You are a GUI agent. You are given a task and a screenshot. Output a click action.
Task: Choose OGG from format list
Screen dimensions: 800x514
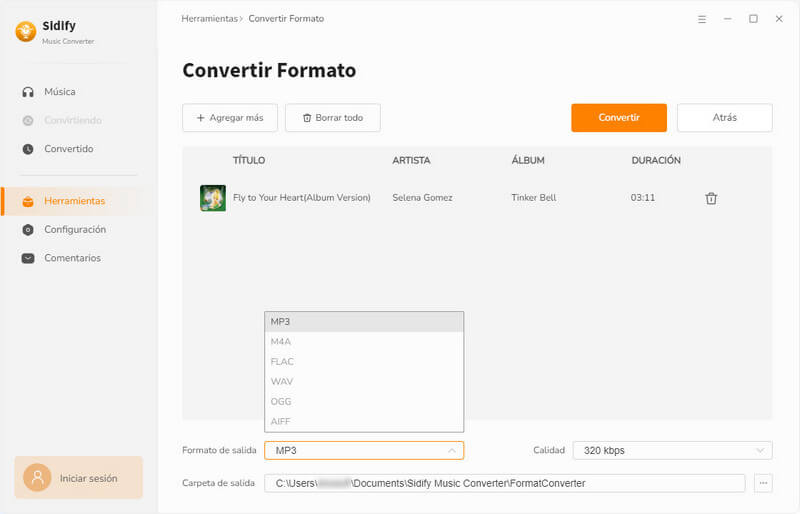(x=364, y=402)
